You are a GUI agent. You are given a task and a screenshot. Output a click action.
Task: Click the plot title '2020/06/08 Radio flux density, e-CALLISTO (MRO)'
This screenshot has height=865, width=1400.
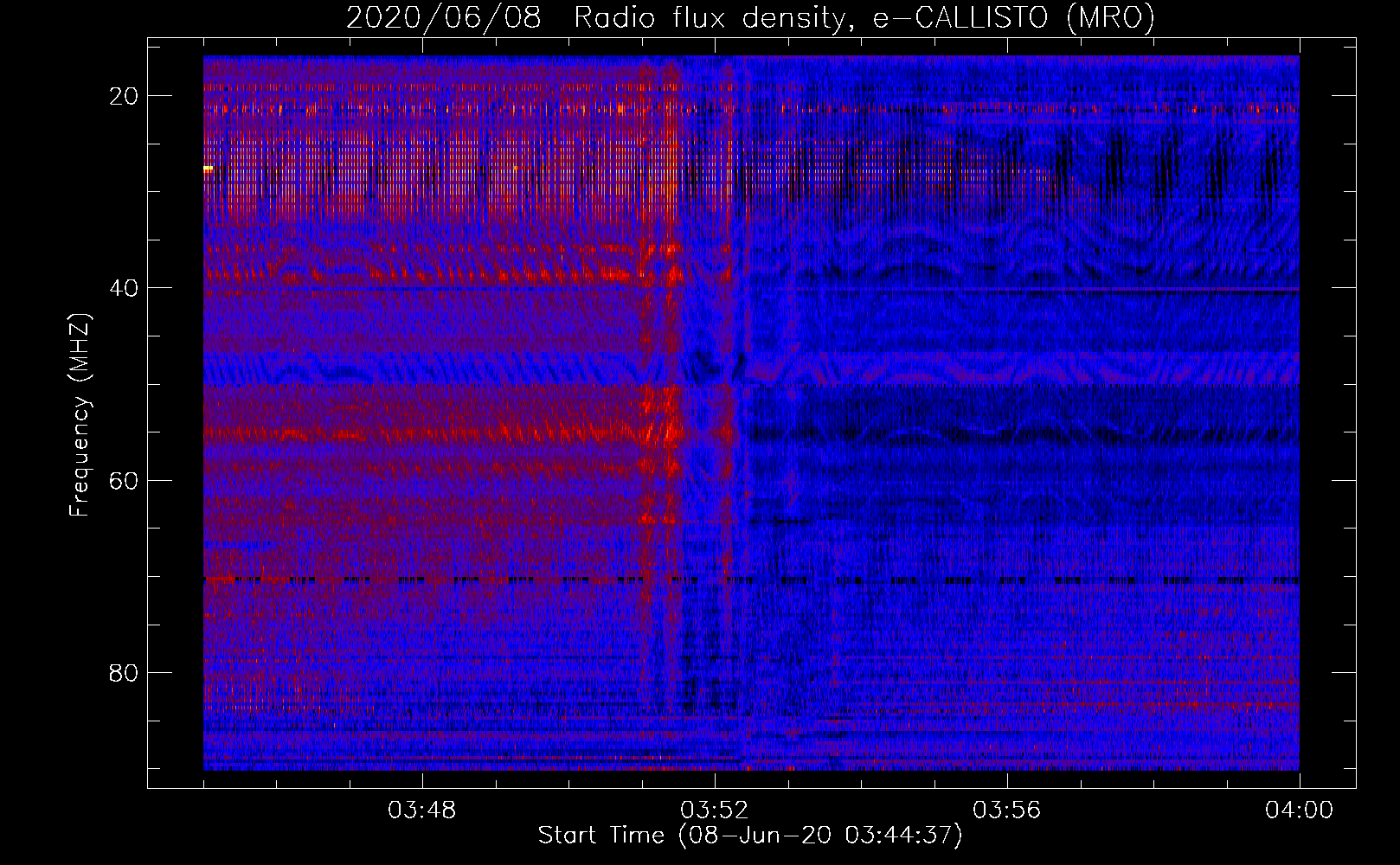pos(750,18)
